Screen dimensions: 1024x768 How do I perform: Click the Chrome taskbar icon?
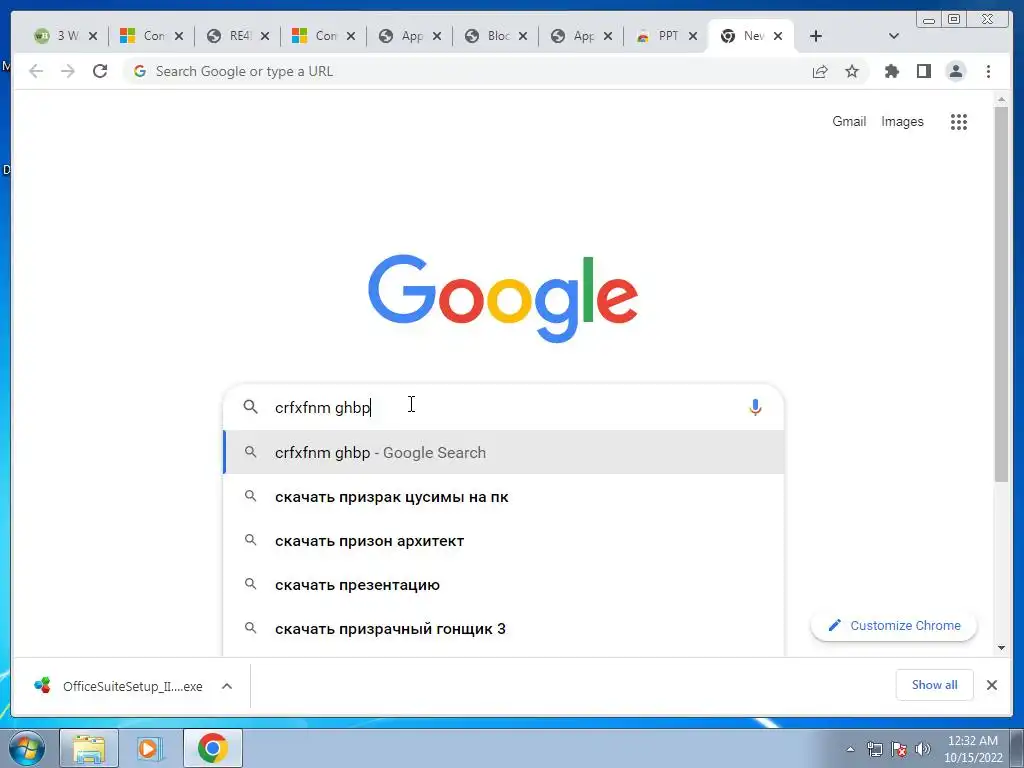point(212,748)
